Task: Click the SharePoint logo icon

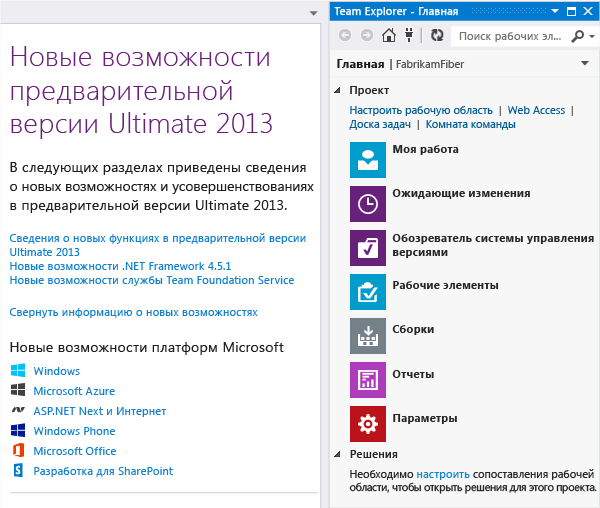Action: (x=18, y=470)
